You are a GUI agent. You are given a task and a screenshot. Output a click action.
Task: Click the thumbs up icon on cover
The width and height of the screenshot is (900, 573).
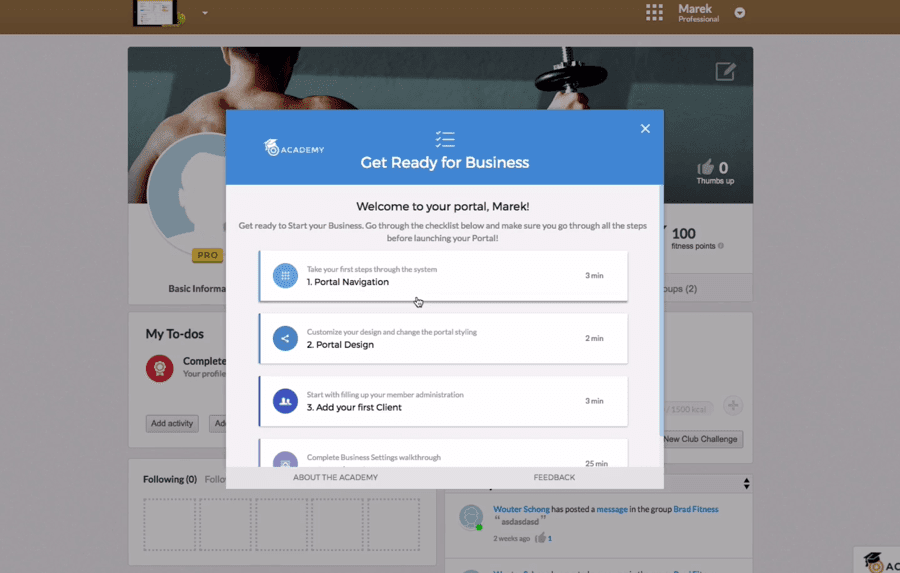[x=706, y=168]
